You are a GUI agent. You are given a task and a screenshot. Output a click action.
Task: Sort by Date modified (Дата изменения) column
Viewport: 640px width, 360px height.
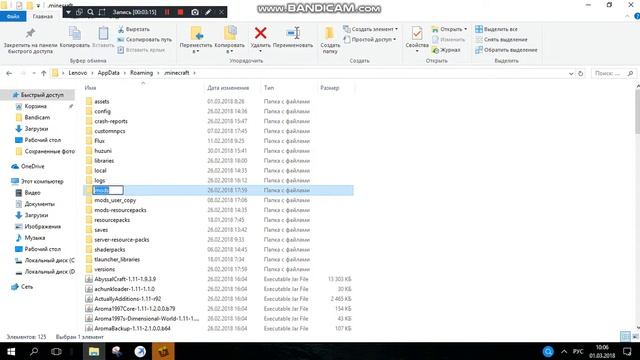(x=228, y=88)
